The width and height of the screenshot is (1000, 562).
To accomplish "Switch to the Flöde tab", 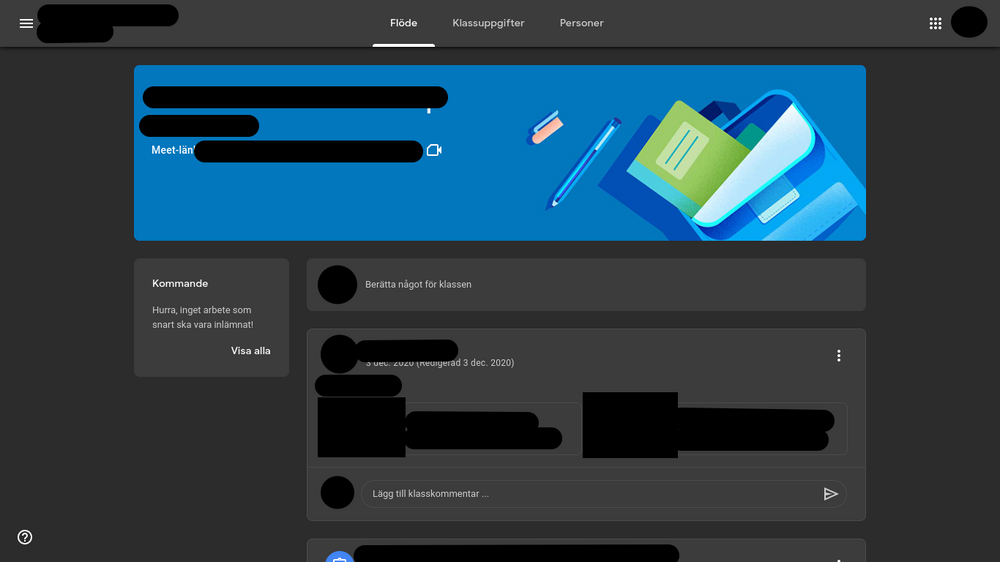I will (403, 23).
